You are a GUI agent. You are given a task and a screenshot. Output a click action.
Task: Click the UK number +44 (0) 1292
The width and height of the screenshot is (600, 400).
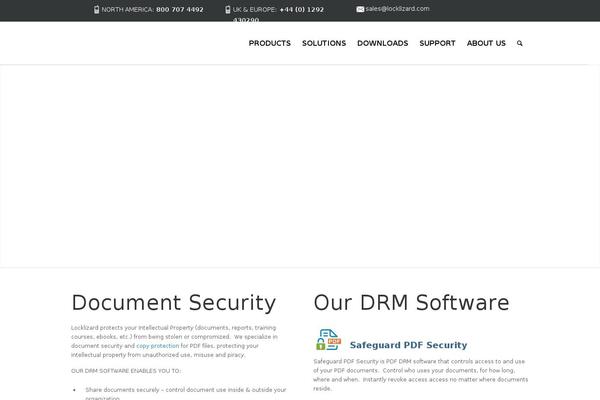pos(302,10)
